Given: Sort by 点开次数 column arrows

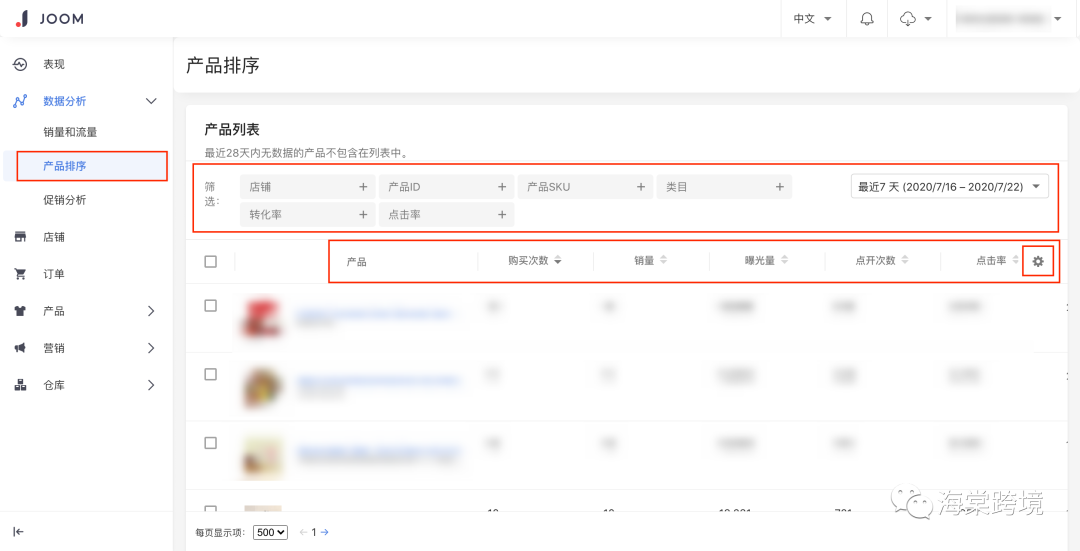Looking at the screenshot, I should point(905,260).
